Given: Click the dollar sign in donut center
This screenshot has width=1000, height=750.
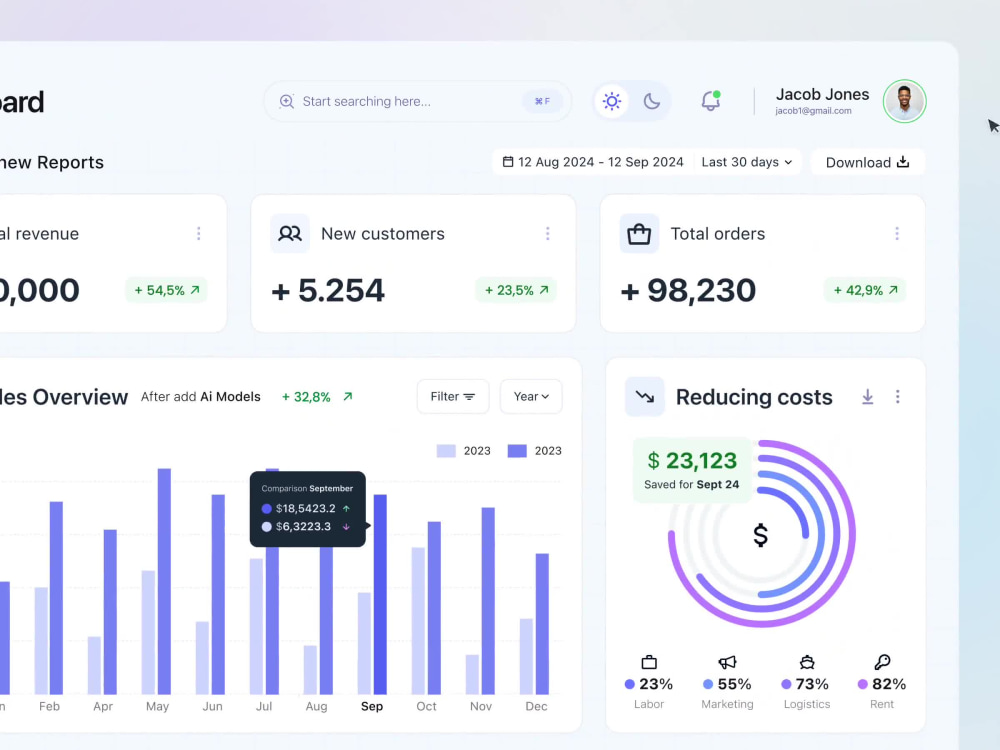Looking at the screenshot, I should (760, 535).
